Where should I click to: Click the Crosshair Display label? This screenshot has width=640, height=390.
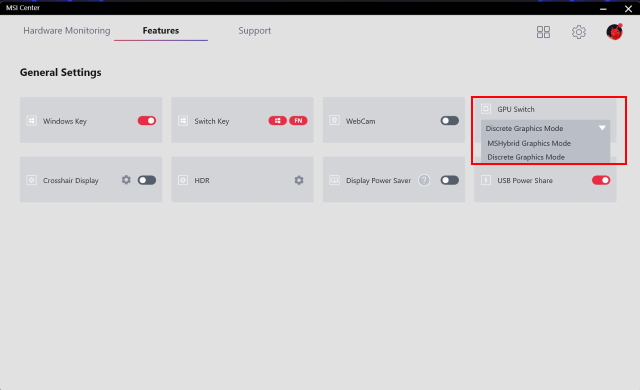pos(71,180)
